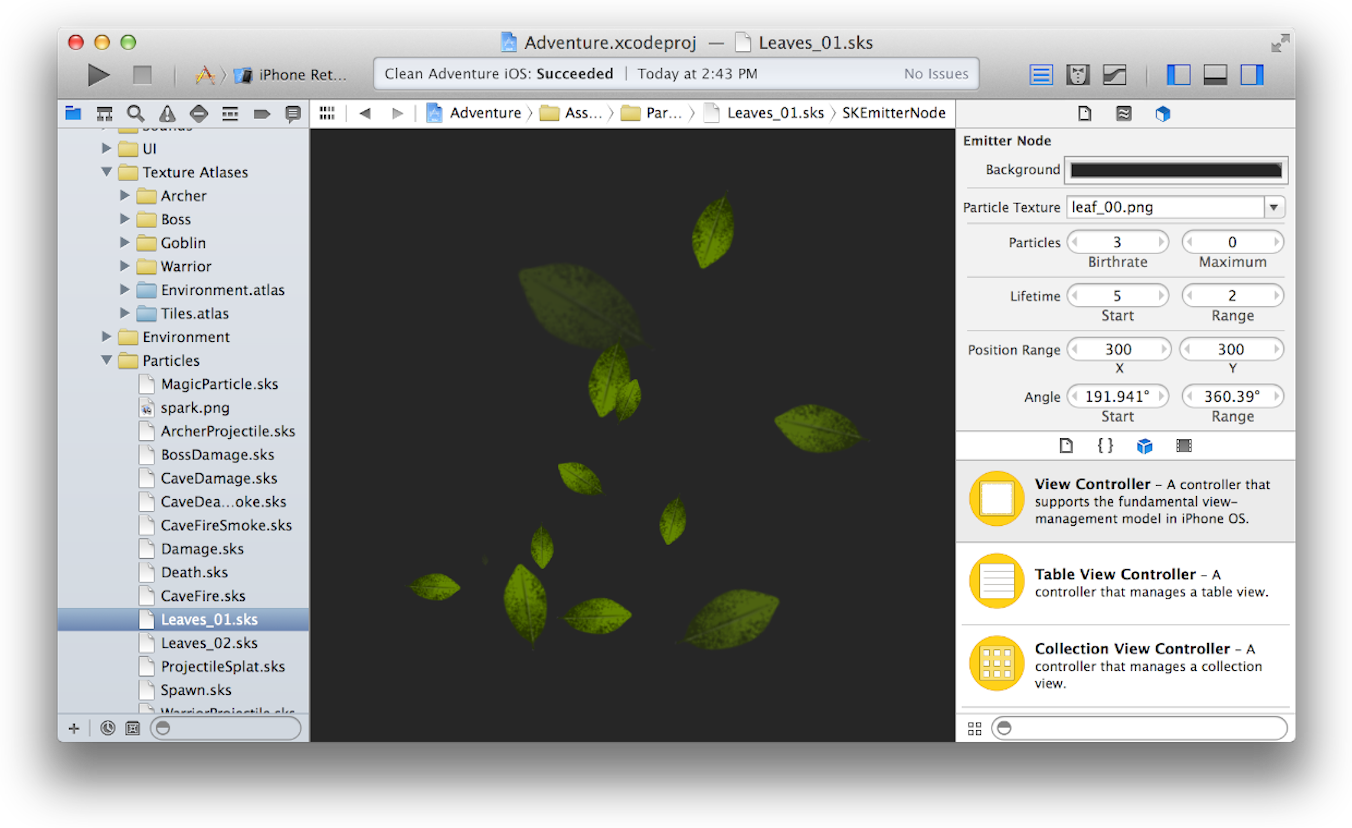Show the Issue navigator warning icon
Image resolution: width=1352 pixels, height=828 pixels.
[166, 113]
